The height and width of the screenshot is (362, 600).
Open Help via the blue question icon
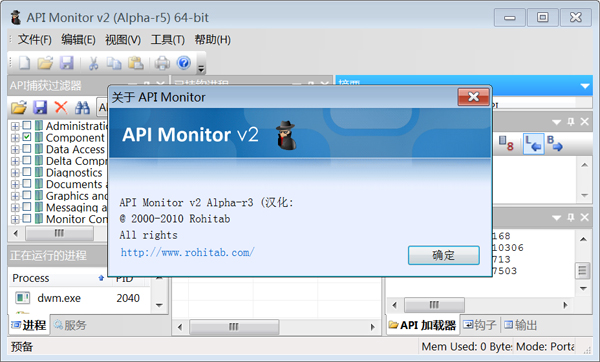[x=184, y=62]
